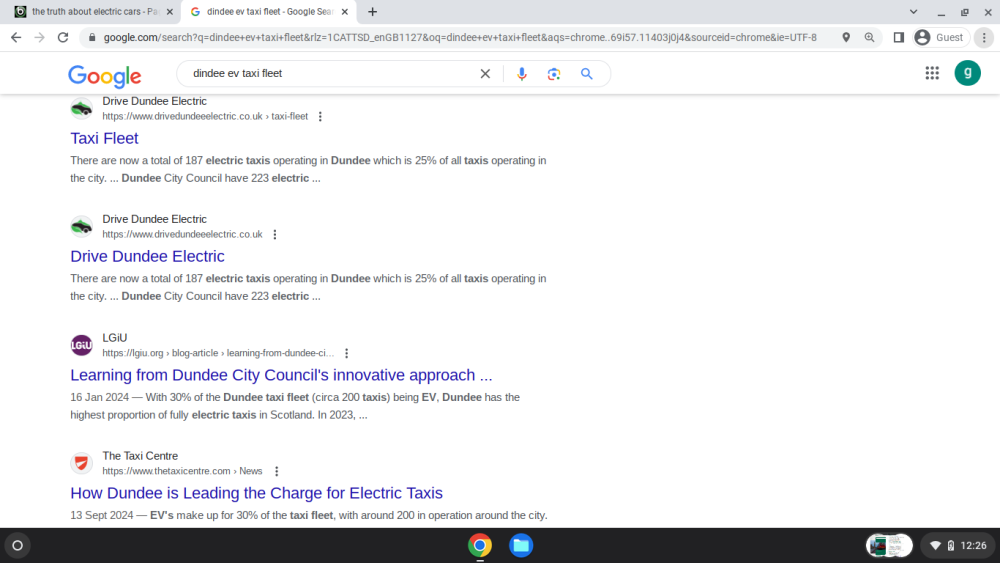Viewport: 1000px width, 563px height.
Task: Open the Google account avatar 'g'
Action: pyautogui.click(x=967, y=73)
